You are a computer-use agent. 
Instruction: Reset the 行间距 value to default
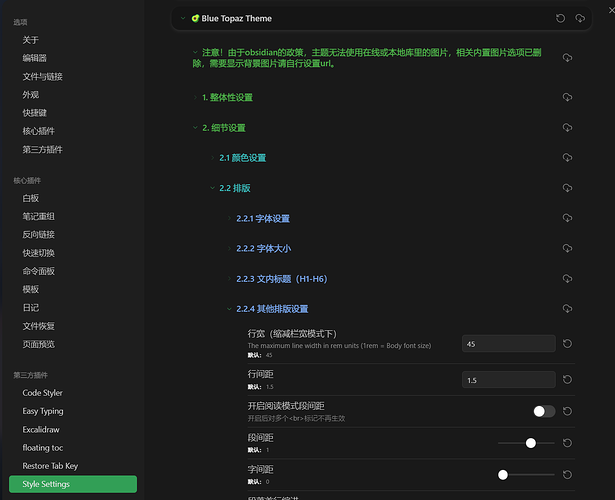click(567, 379)
